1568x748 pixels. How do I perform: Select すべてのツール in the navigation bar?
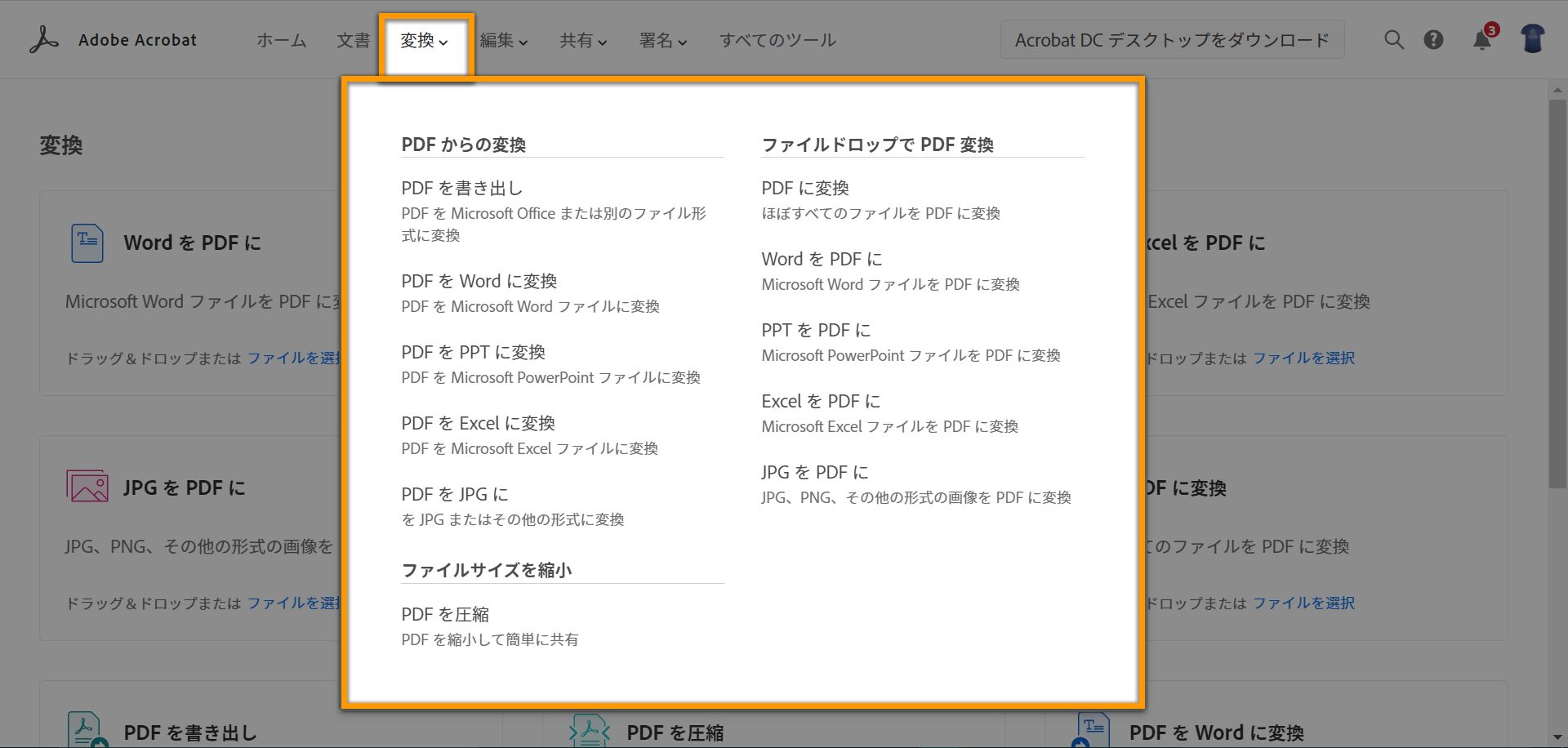point(777,39)
